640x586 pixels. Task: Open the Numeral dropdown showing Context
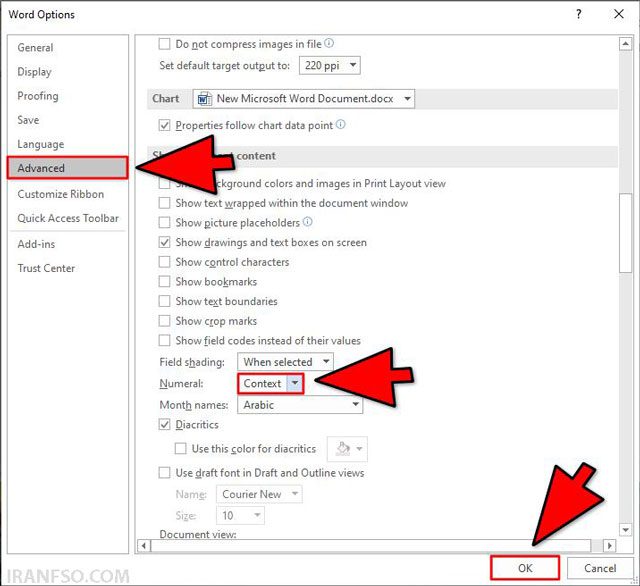tap(271, 384)
